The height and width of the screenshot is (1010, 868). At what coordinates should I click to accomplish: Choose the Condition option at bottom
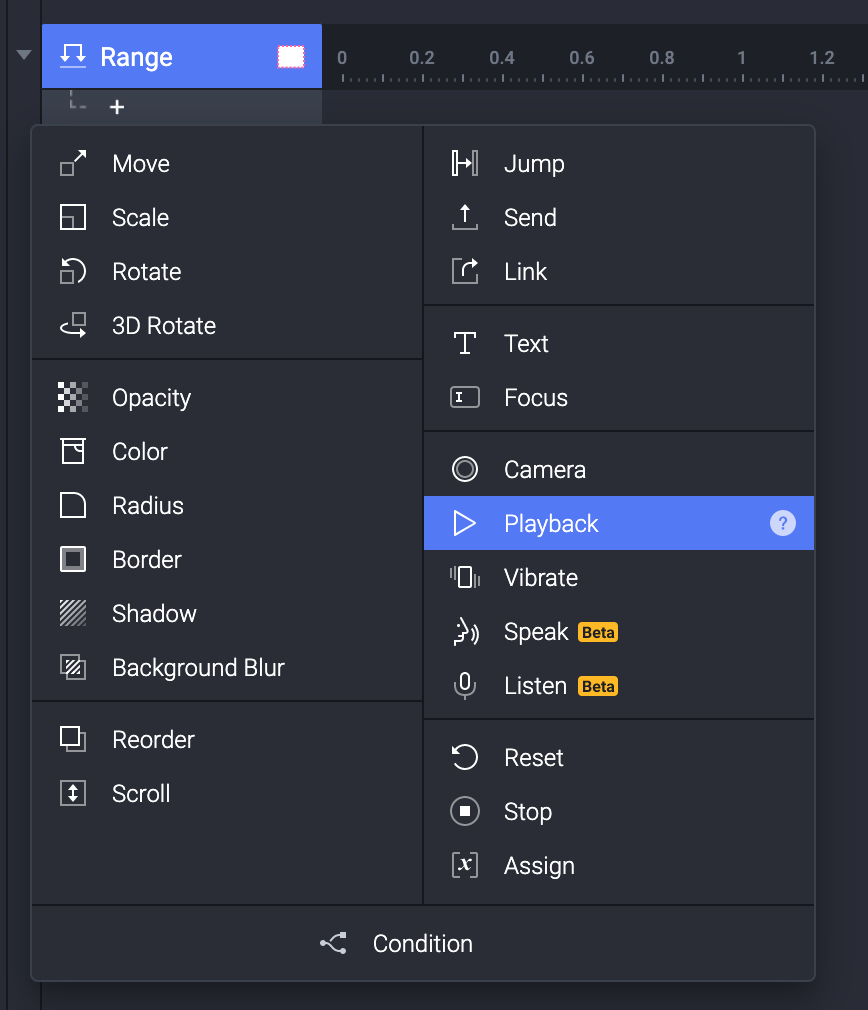click(x=422, y=944)
